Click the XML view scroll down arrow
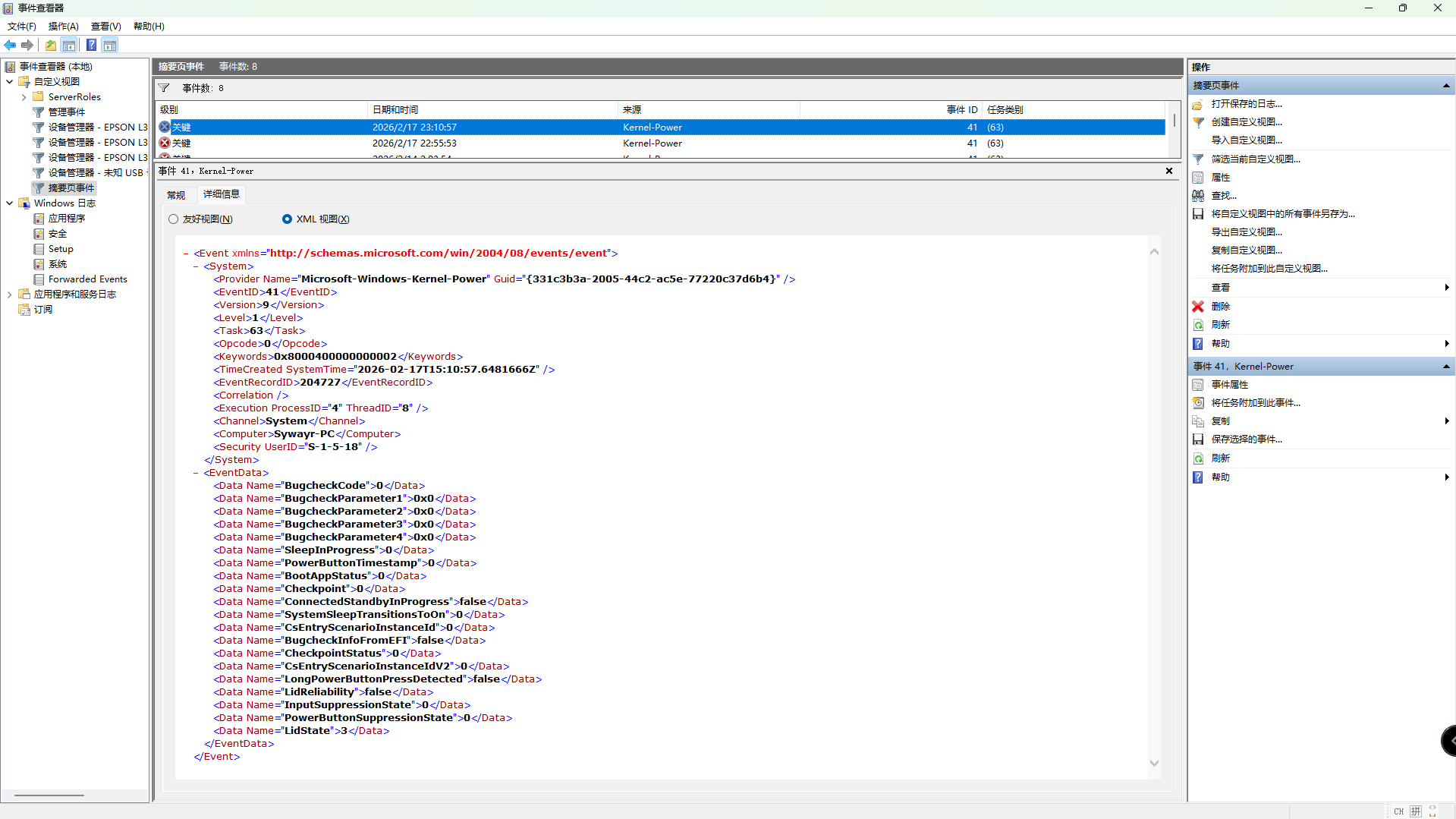The height and width of the screenshot is (819, 1456). pos(1154,764)
